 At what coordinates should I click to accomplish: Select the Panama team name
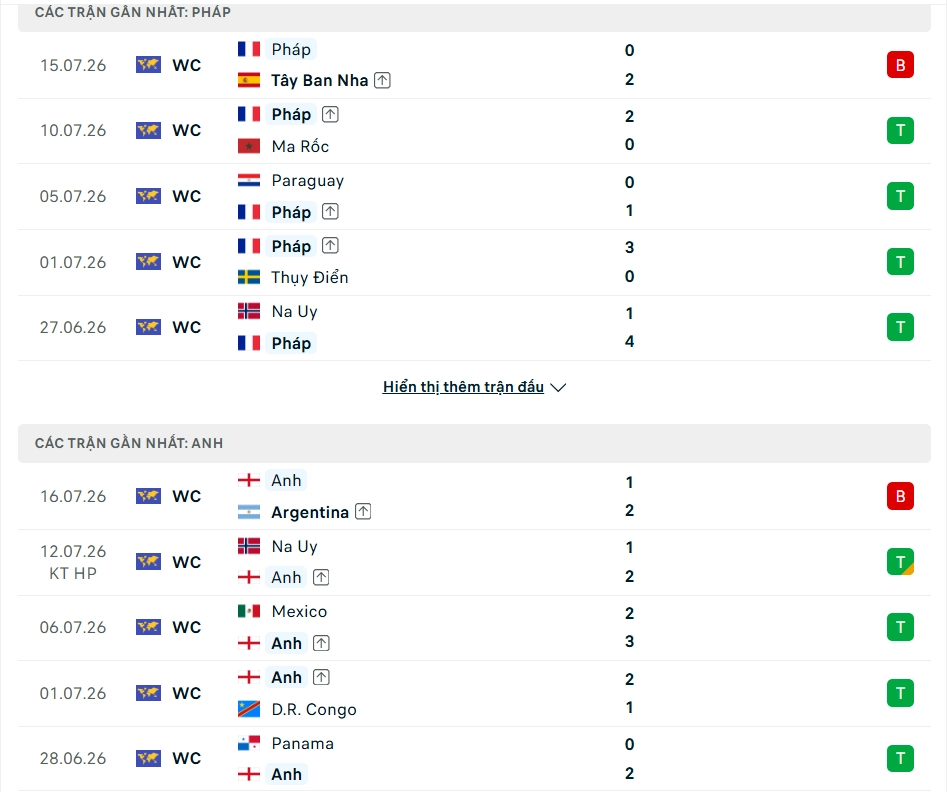point(303,743)
